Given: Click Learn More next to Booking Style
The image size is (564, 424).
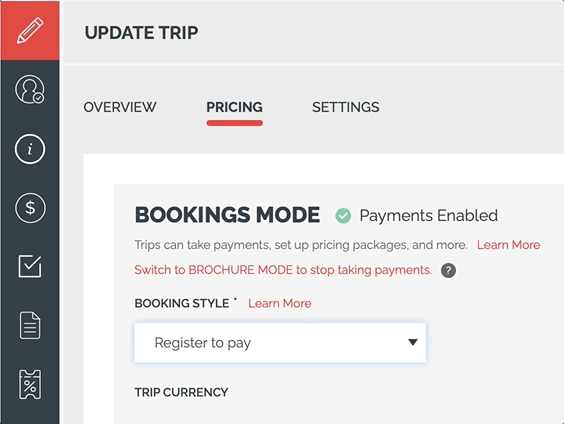Looking at the screenshot, I should tap(279, 304).
